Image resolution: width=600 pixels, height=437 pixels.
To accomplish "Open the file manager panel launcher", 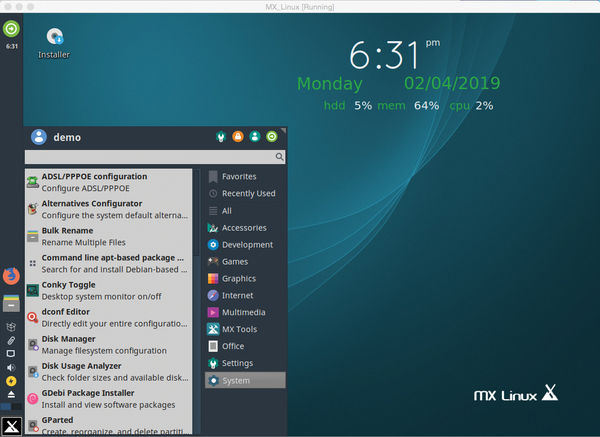I will click(11, 303).
